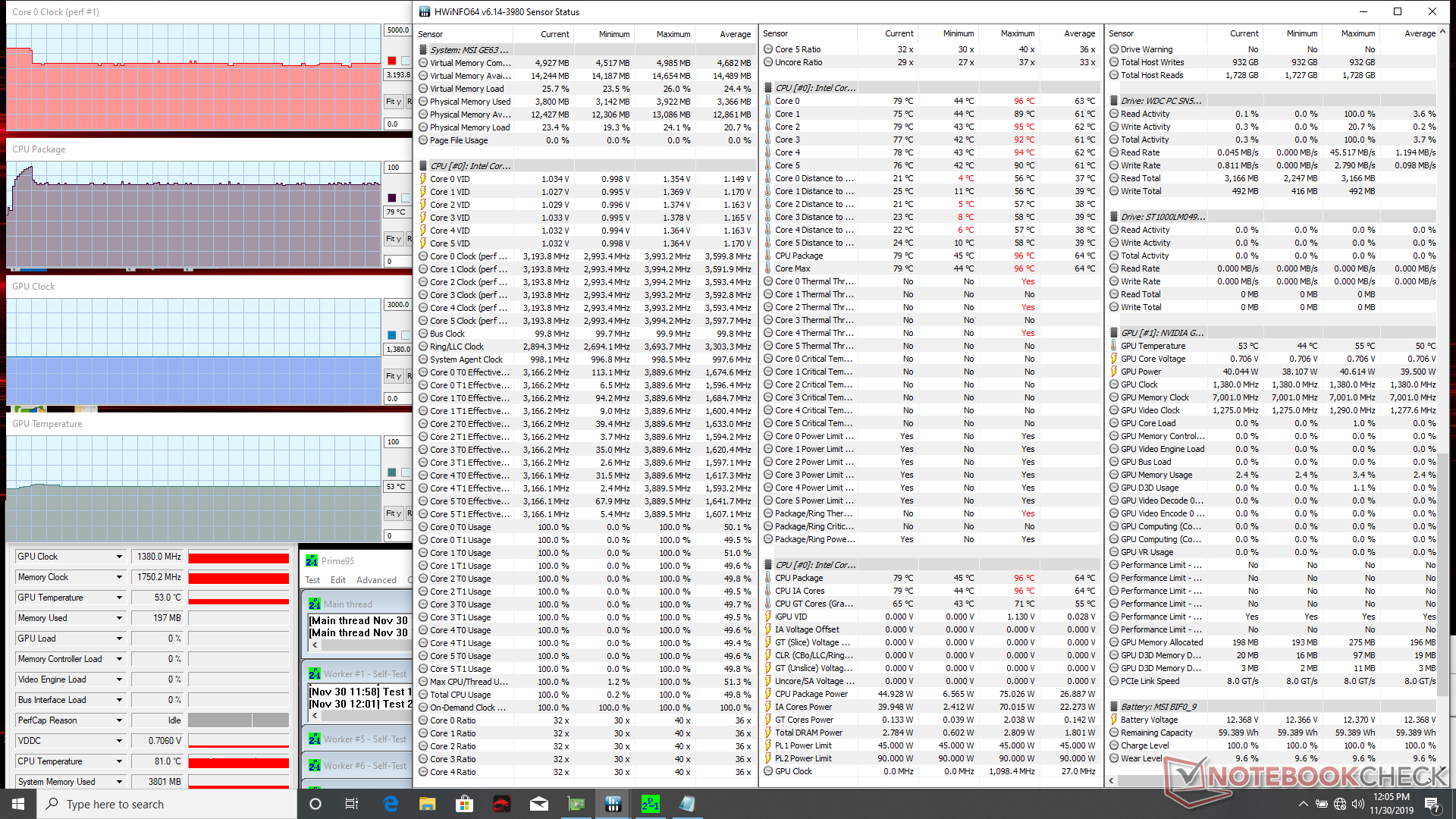Click the left scroll arrow in Worker #1 window
Image resolution: width=1456 pixels, height=819 pixels.
(315, 717)
